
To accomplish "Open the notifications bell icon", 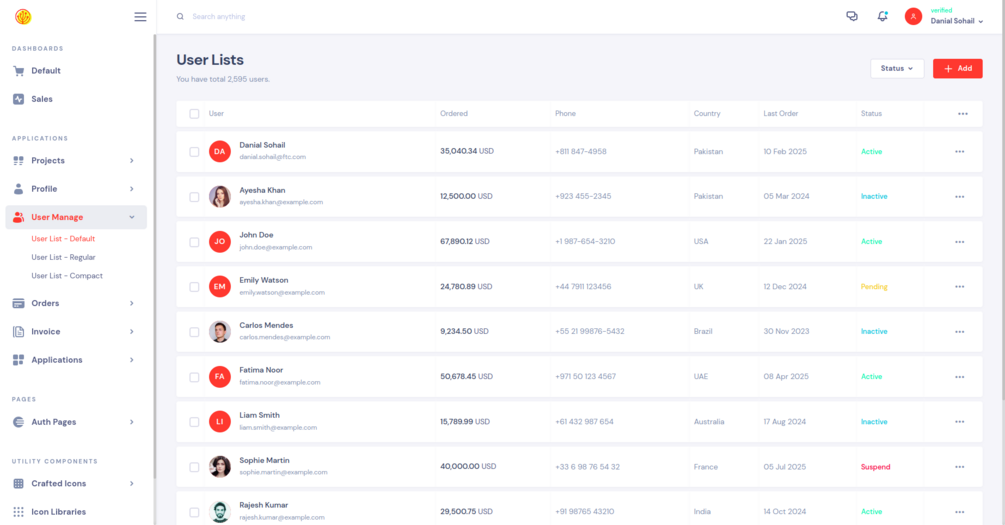I will tap(882, 17).
